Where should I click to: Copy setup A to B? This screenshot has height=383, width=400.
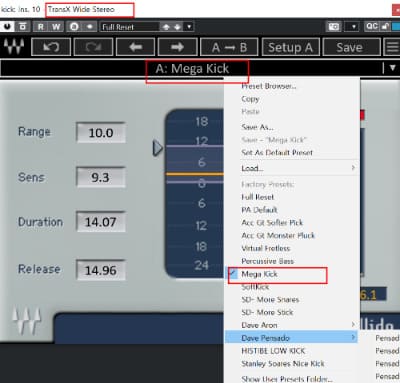point(229,47)
